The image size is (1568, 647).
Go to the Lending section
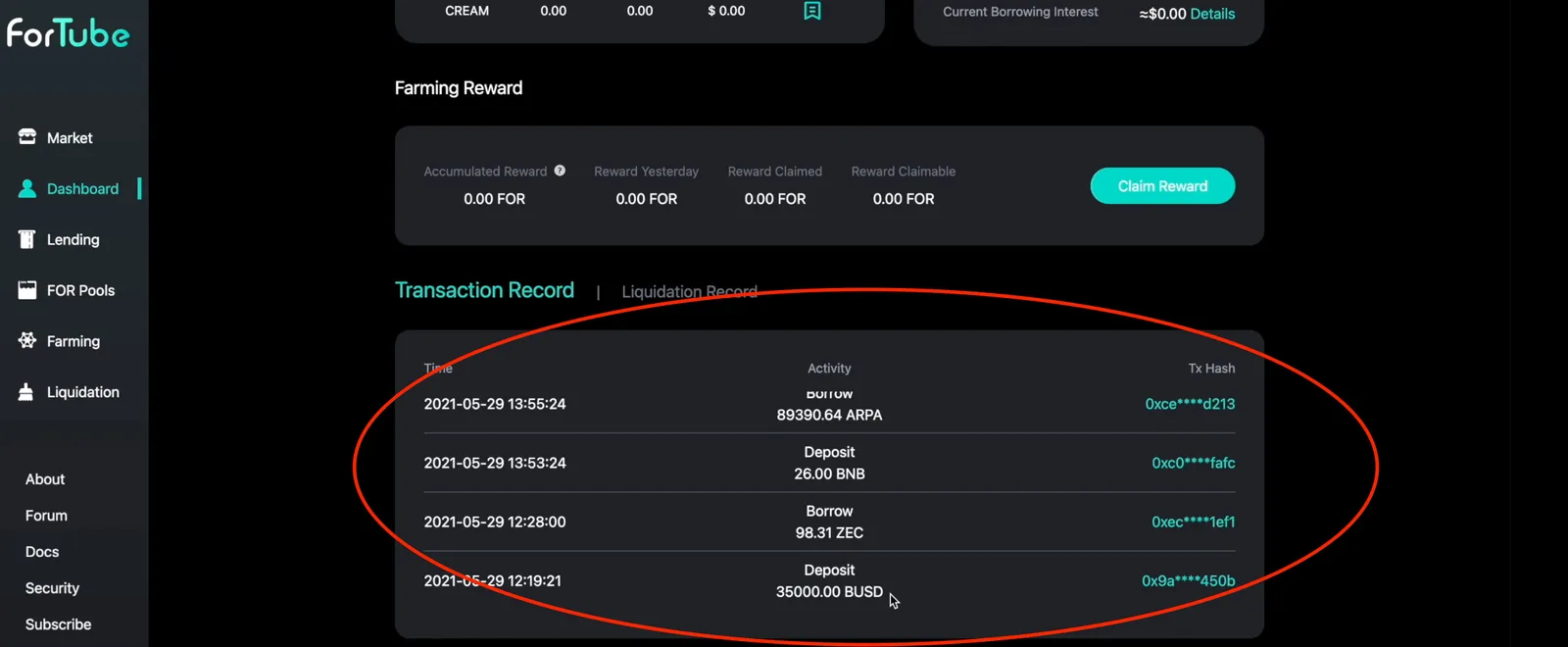(73, 240)
